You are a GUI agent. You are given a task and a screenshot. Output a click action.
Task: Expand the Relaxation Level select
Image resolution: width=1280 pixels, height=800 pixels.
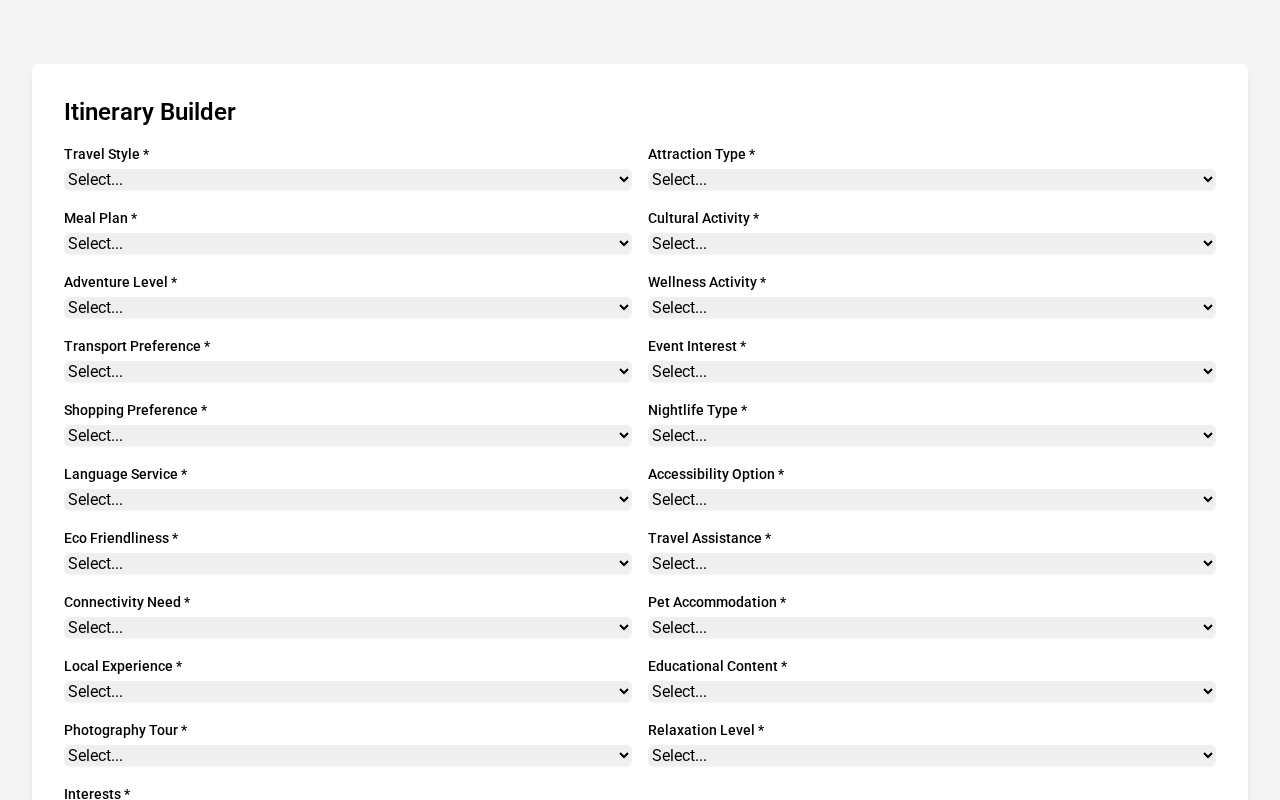(931, 756)
